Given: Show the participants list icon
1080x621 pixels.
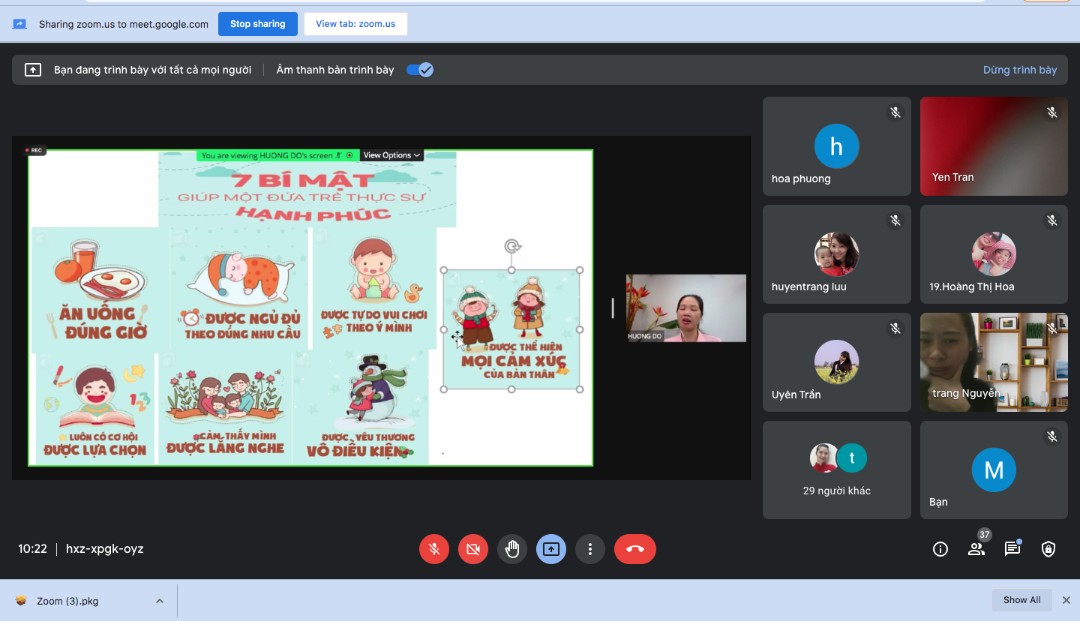Looking at the screenshot, I should (976, 549).
